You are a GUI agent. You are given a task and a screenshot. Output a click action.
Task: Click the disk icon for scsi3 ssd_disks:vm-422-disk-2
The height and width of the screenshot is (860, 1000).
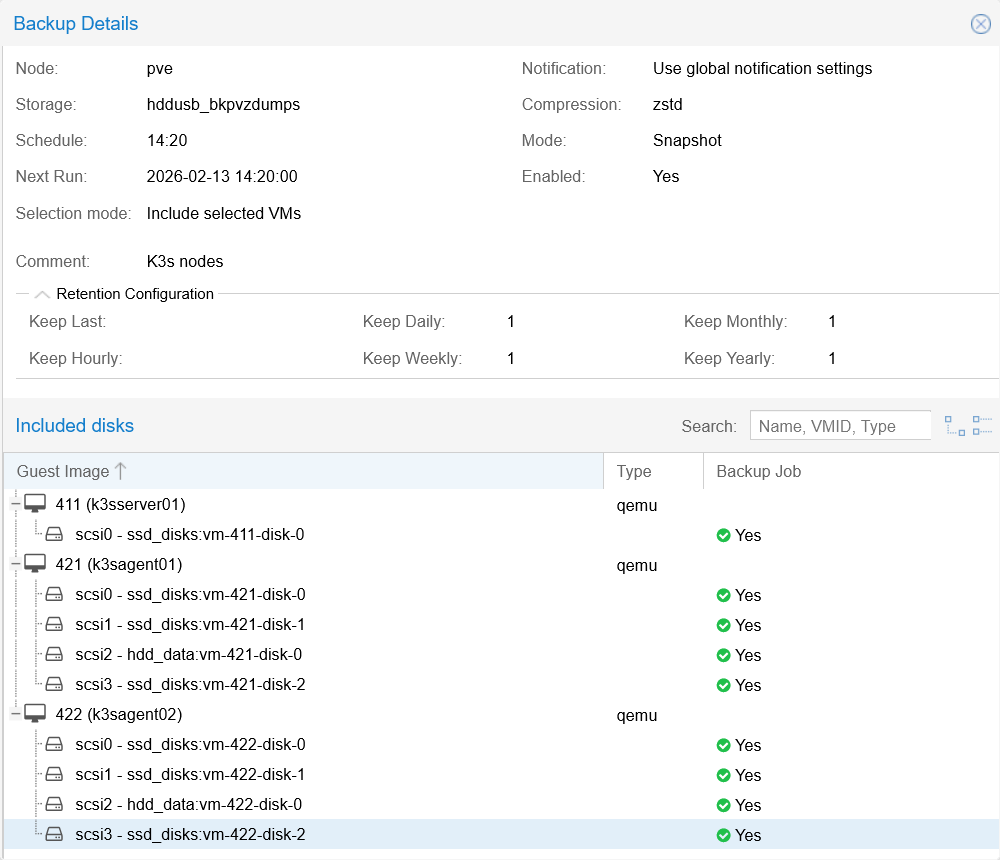pos(53,834)
